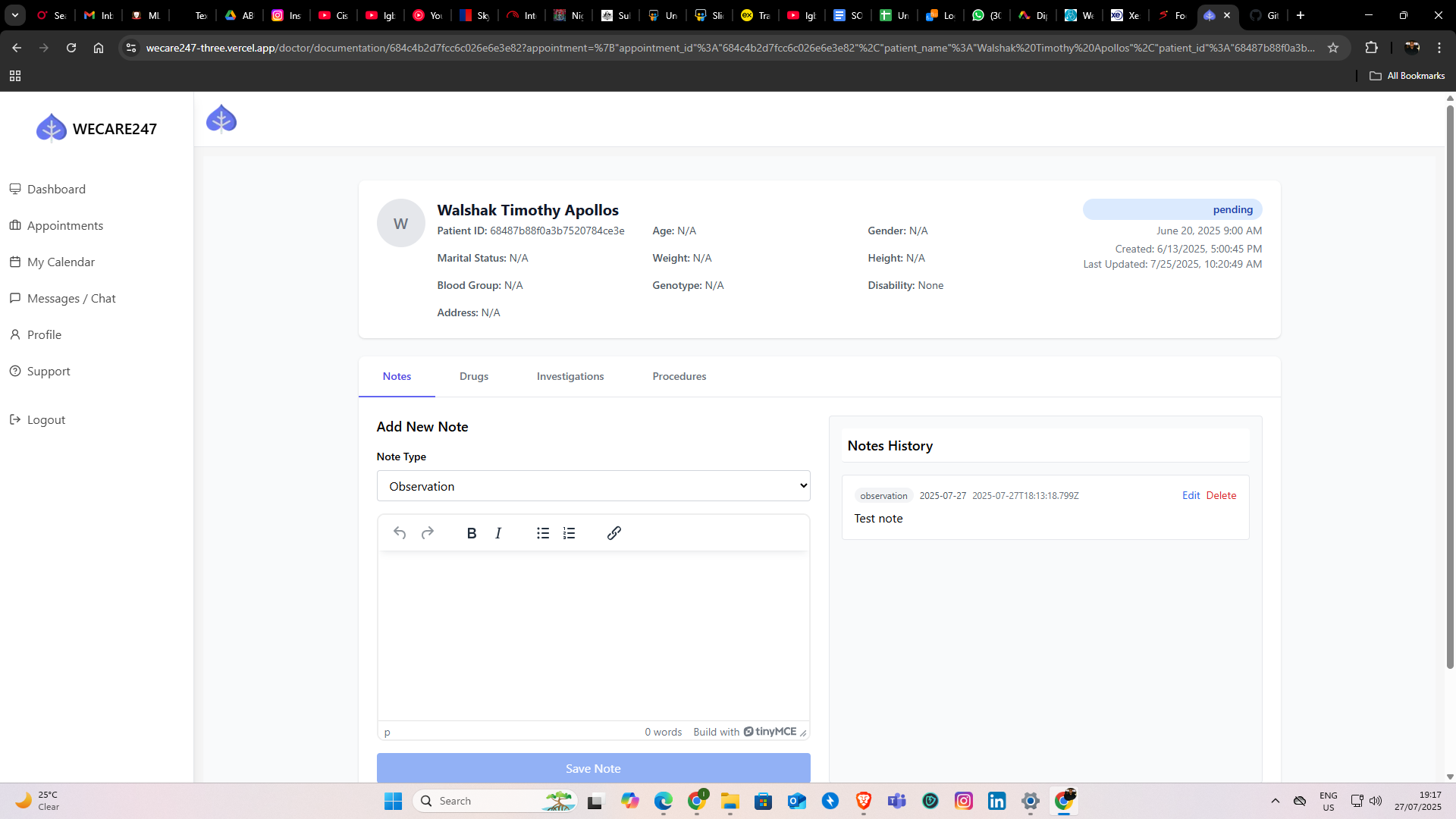
Task: Insert a bulleted list in the note
Action: 543,533
